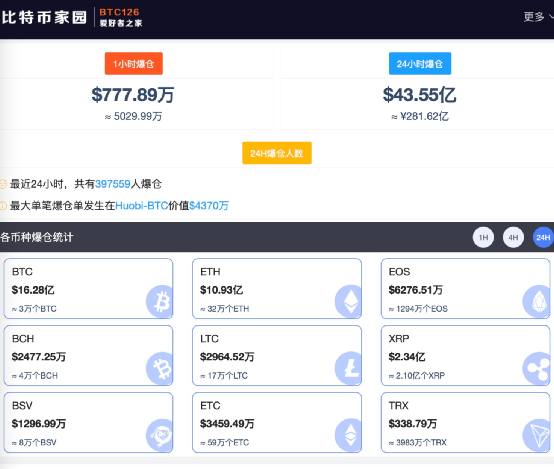This screenshot has height=469, width=554.
Task: Click the BTC $16.28亿 amount
Action: point(33,290)
